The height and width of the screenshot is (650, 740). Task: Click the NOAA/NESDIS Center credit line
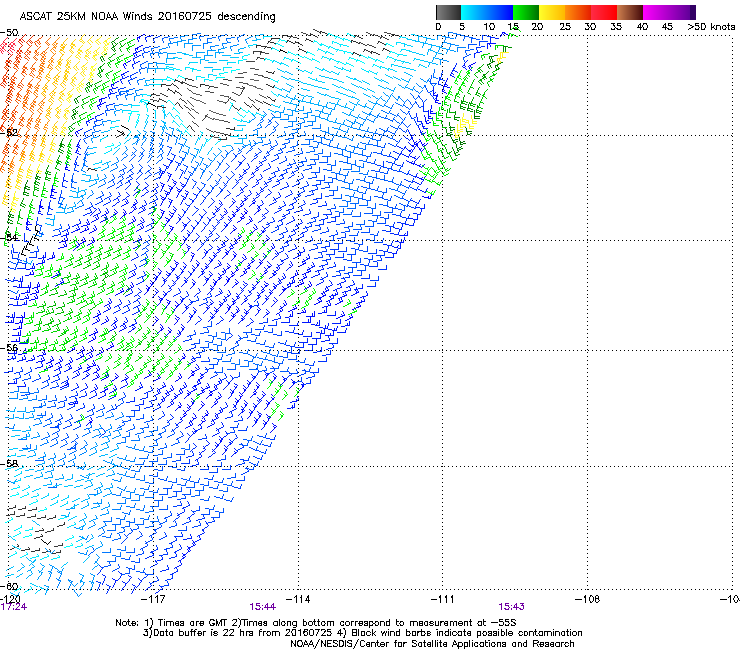pyautogui.click(x=432, y=644)
